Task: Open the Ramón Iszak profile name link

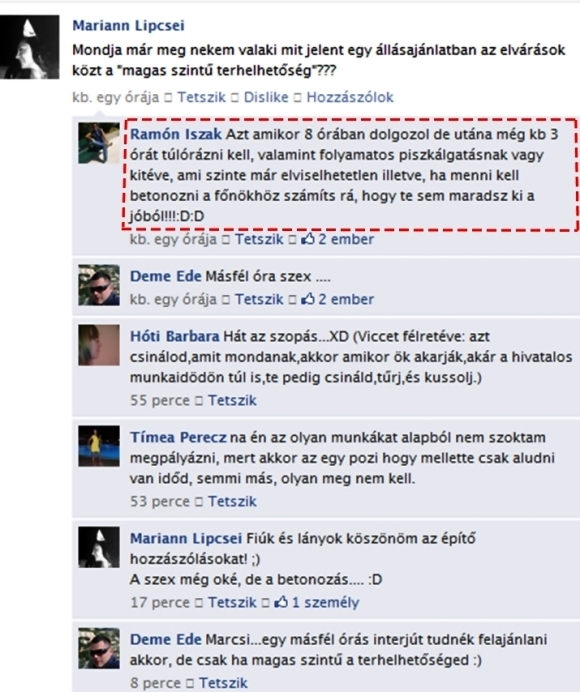Action: 176,134
